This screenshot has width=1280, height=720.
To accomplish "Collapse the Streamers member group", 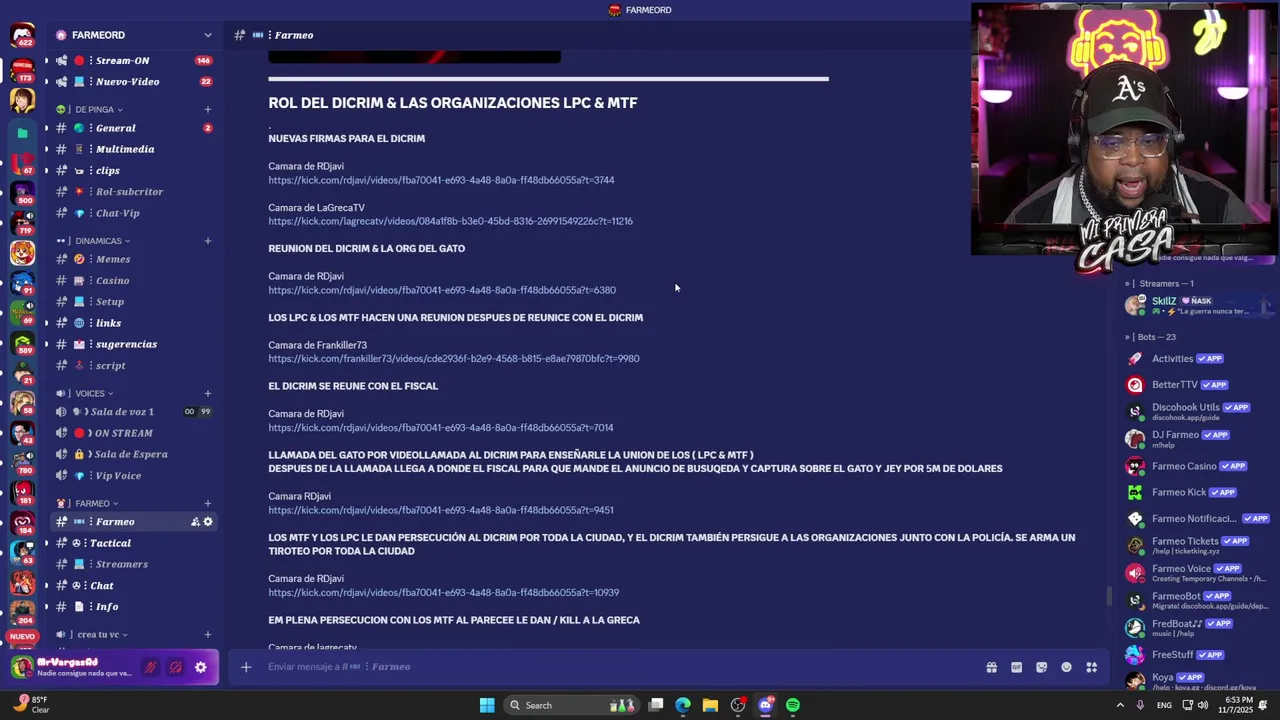I will [x=1160, y=284].
